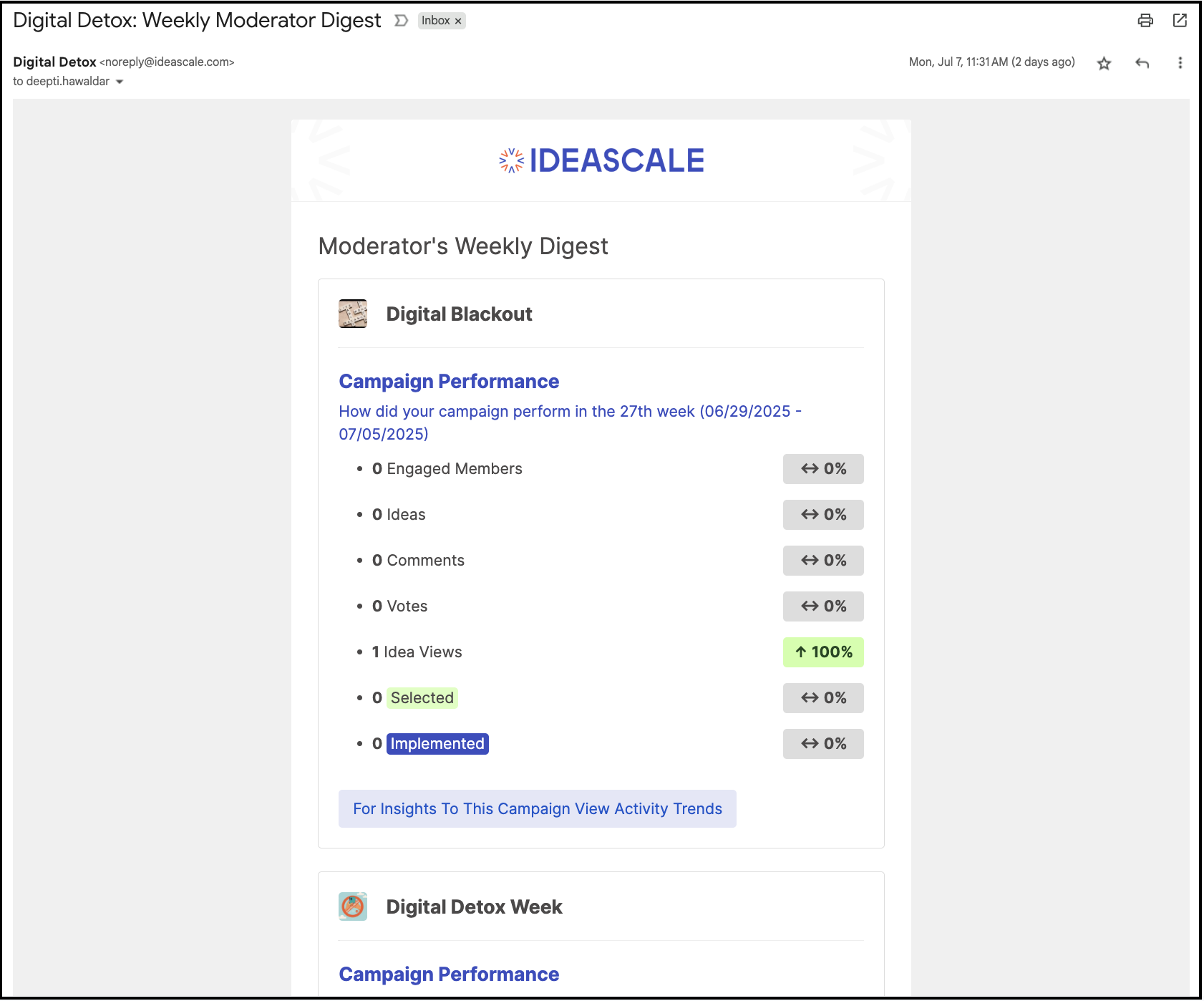The image size is (1204, 1001).
Task: Click the first Campaign Performance heading link
Action: 449,382
